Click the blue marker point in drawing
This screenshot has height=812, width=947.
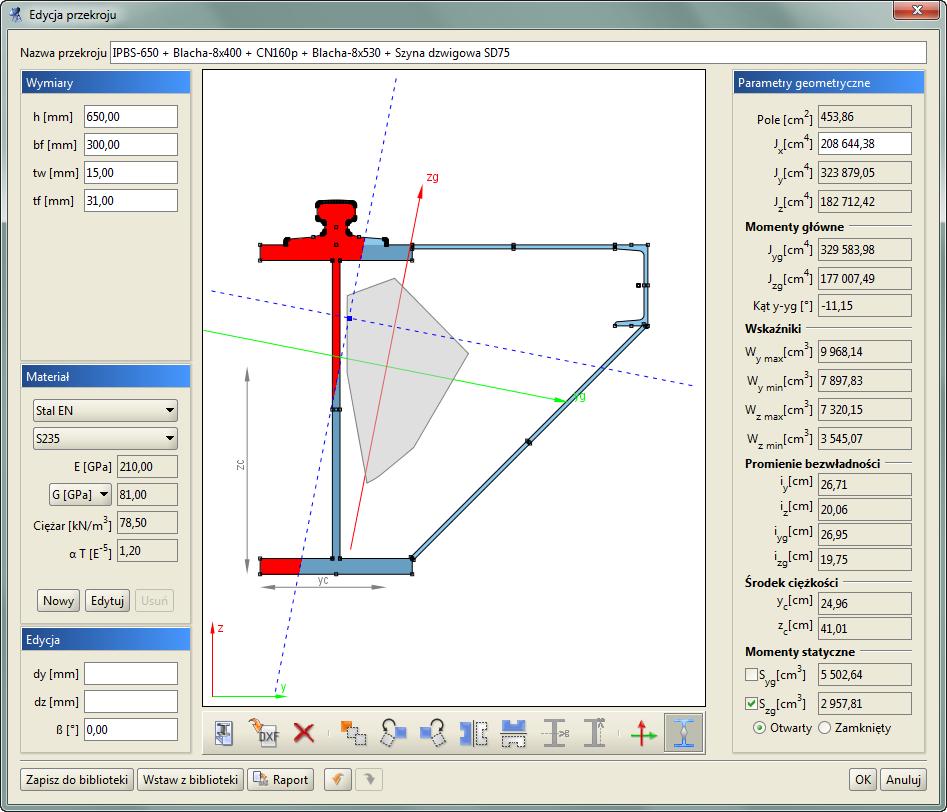(x=349, y=318)
